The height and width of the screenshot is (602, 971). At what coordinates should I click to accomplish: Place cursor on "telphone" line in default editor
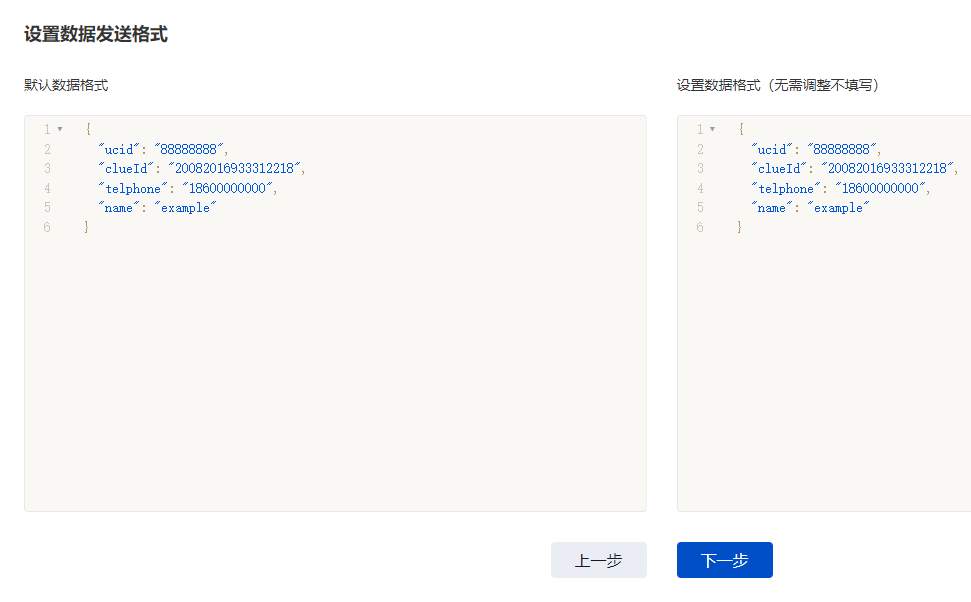pos(188,188)
